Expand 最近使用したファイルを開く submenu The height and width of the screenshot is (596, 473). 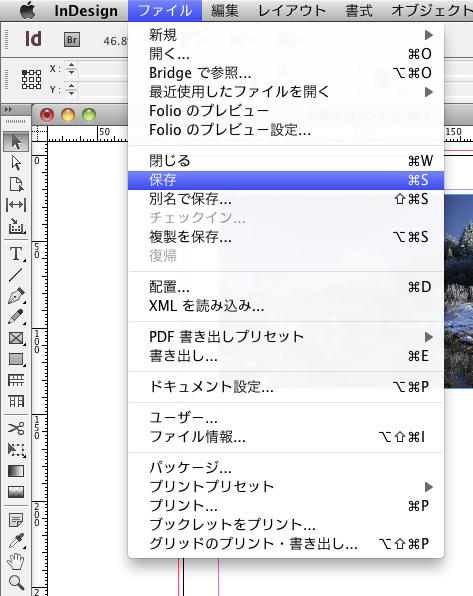pyautogui.click(x=286, y=92)
